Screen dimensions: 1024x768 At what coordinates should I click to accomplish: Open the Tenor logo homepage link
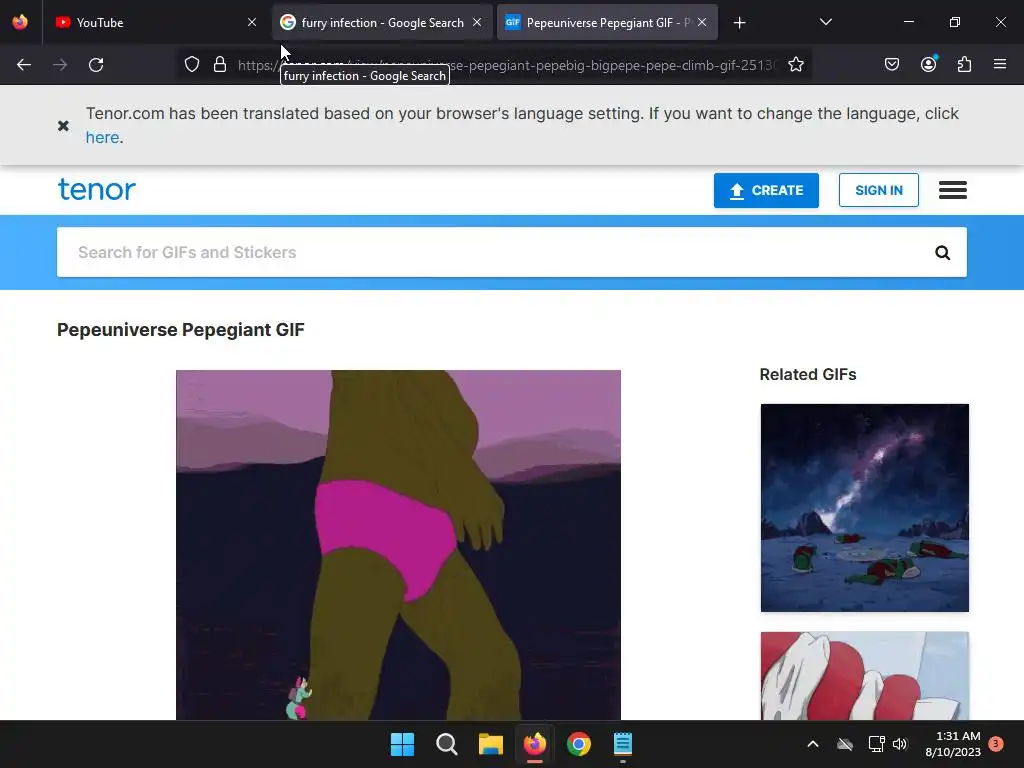click(97, 189)
